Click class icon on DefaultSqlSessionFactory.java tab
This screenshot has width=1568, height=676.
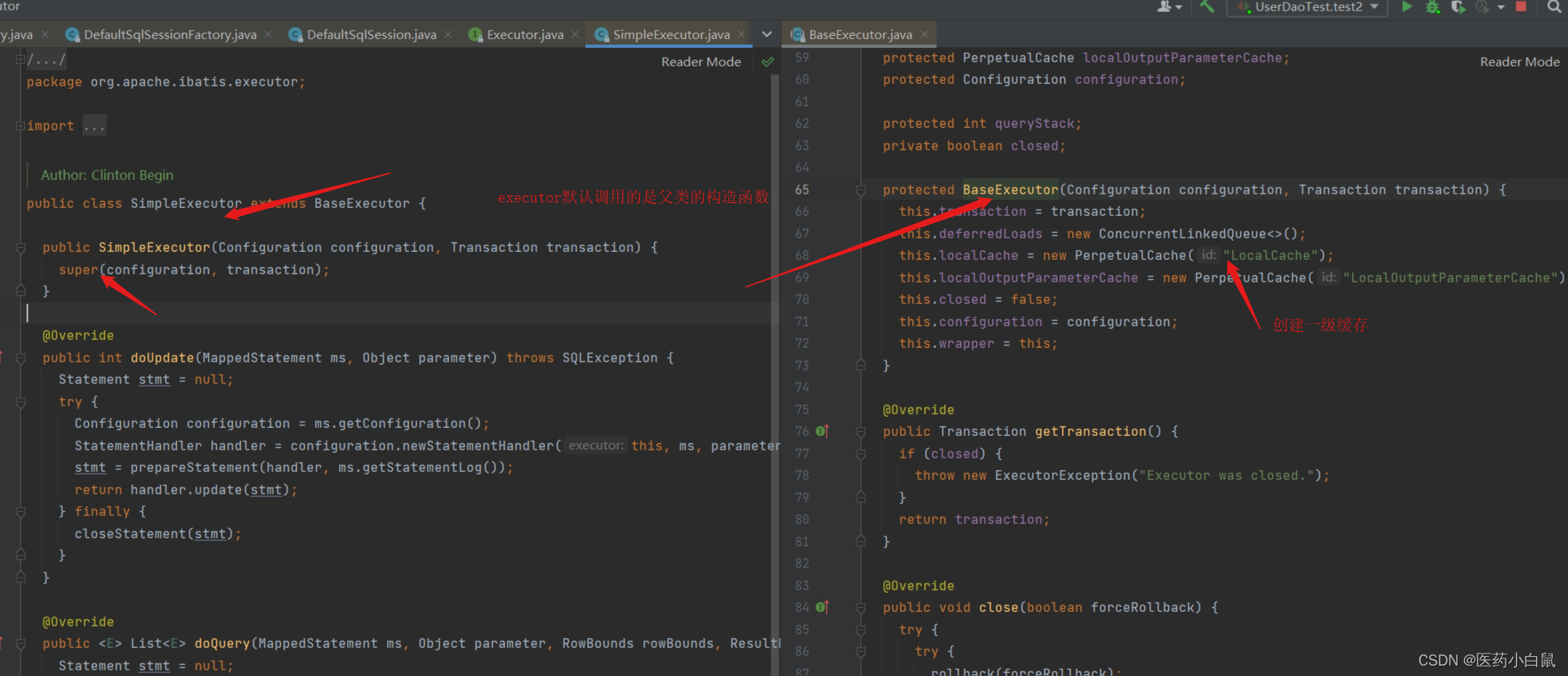(73, 34)
